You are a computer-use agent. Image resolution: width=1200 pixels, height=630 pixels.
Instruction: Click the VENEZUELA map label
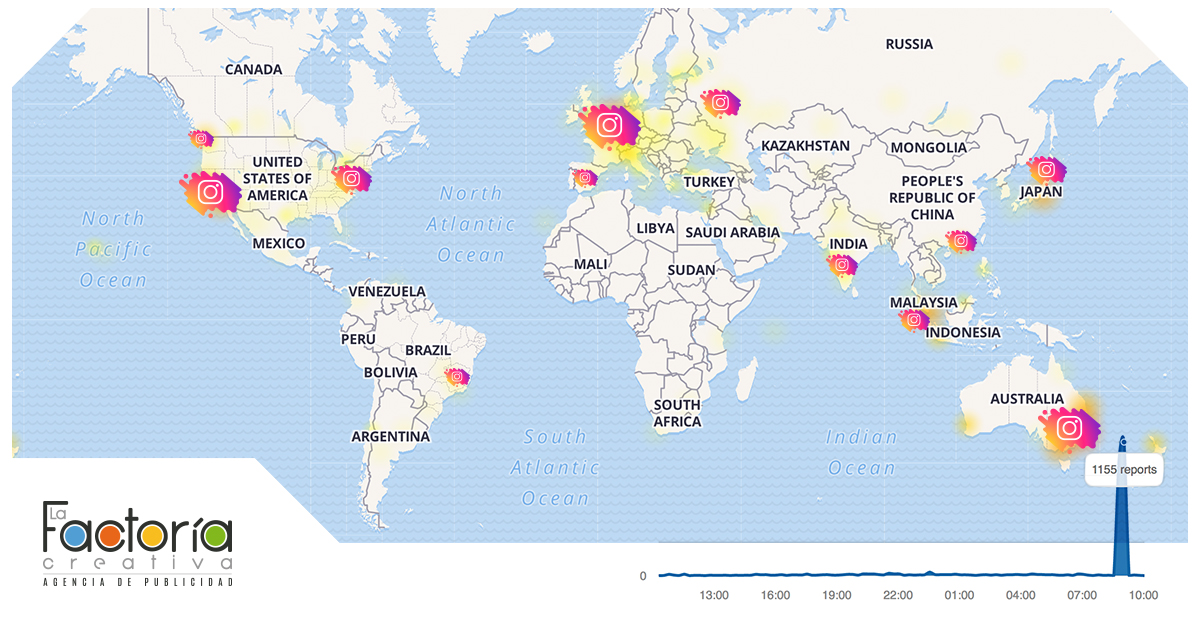pos(387,292)
